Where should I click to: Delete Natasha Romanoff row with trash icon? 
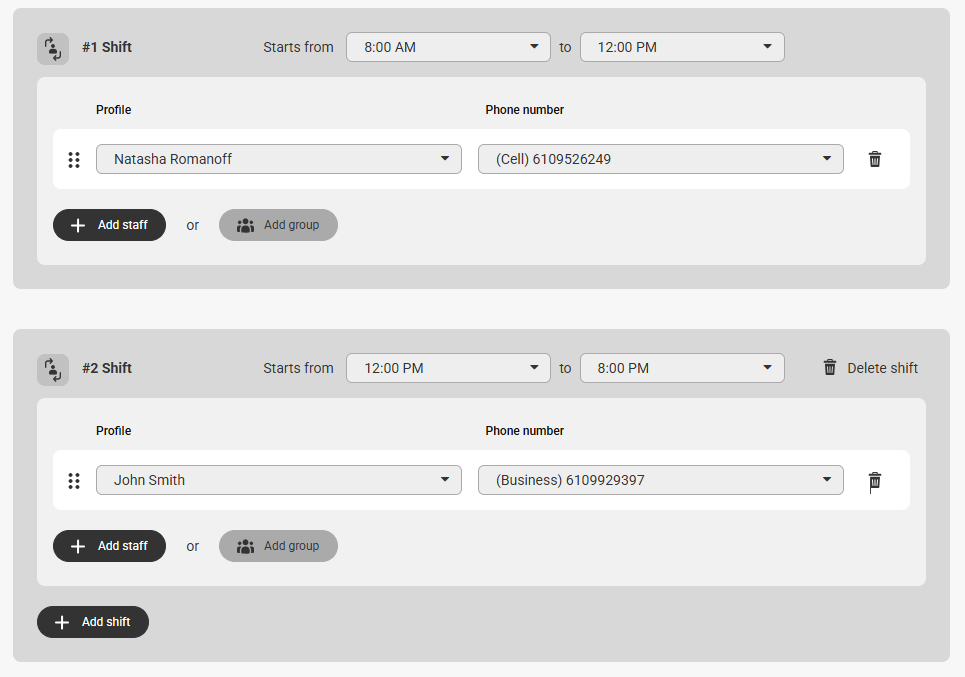pyautogui.click(x=875, y=159)
